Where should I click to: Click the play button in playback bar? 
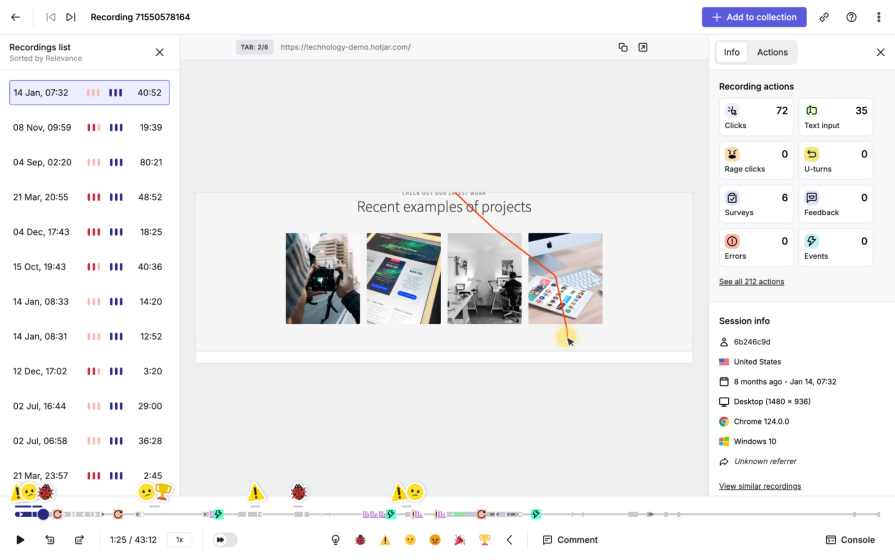(x=20, y=540)
